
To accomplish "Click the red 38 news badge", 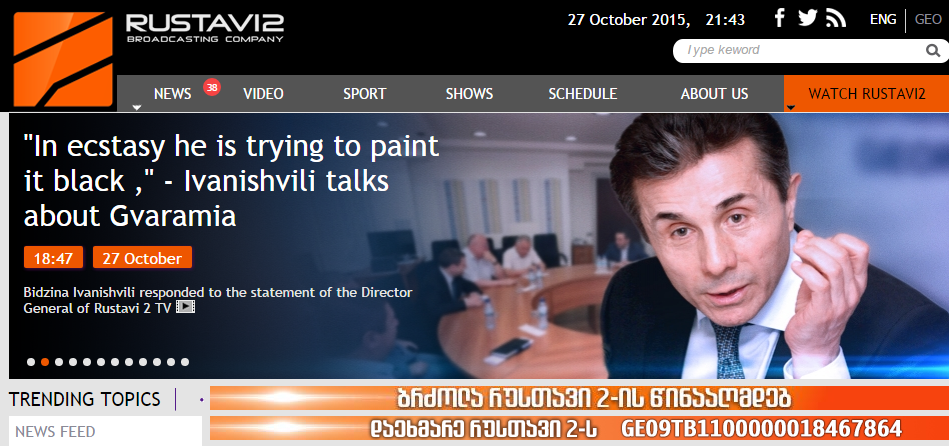I will (x=211, y=87).
